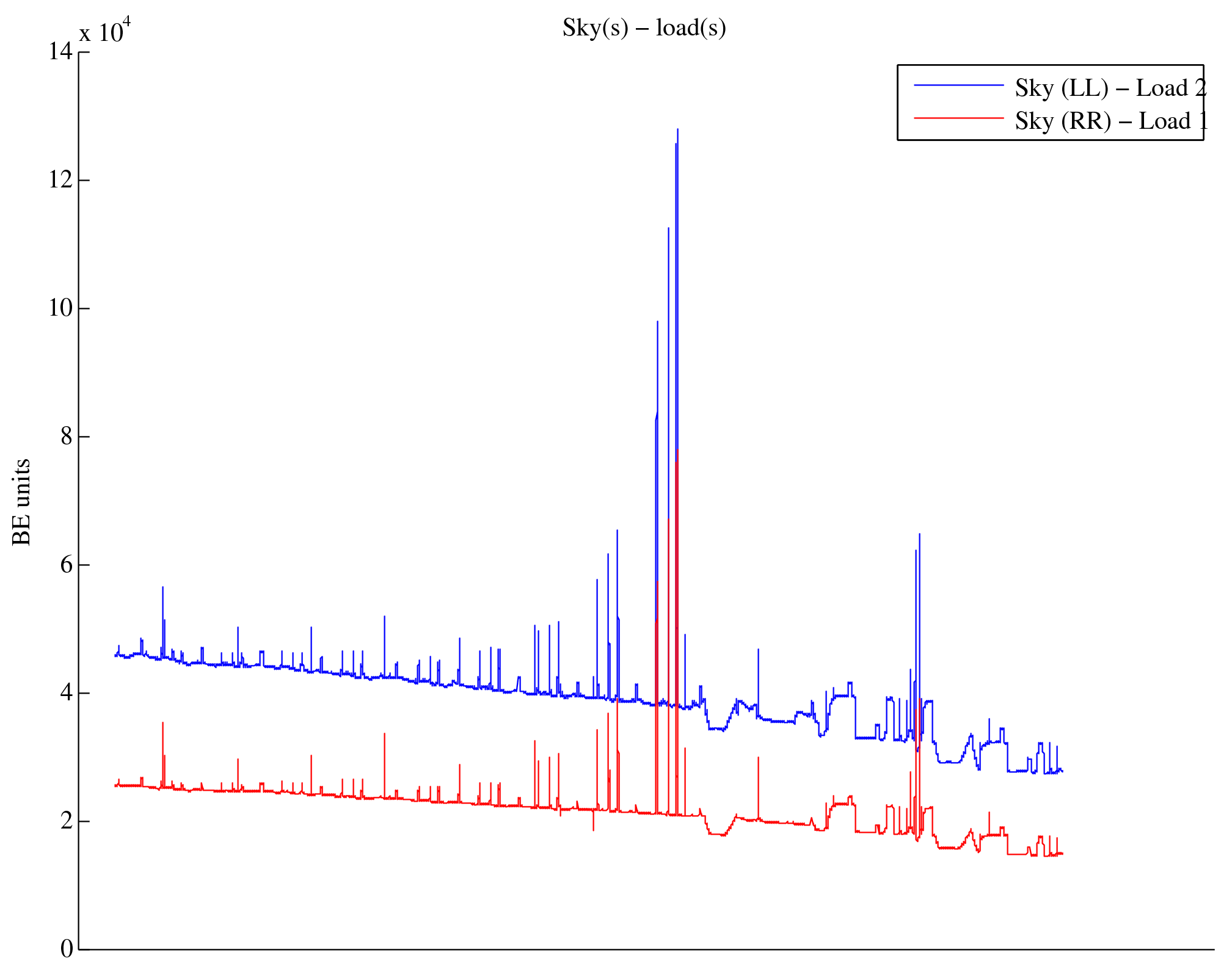
Task: Click the y-axis tick label 14
Action: [x=60, y=51]
